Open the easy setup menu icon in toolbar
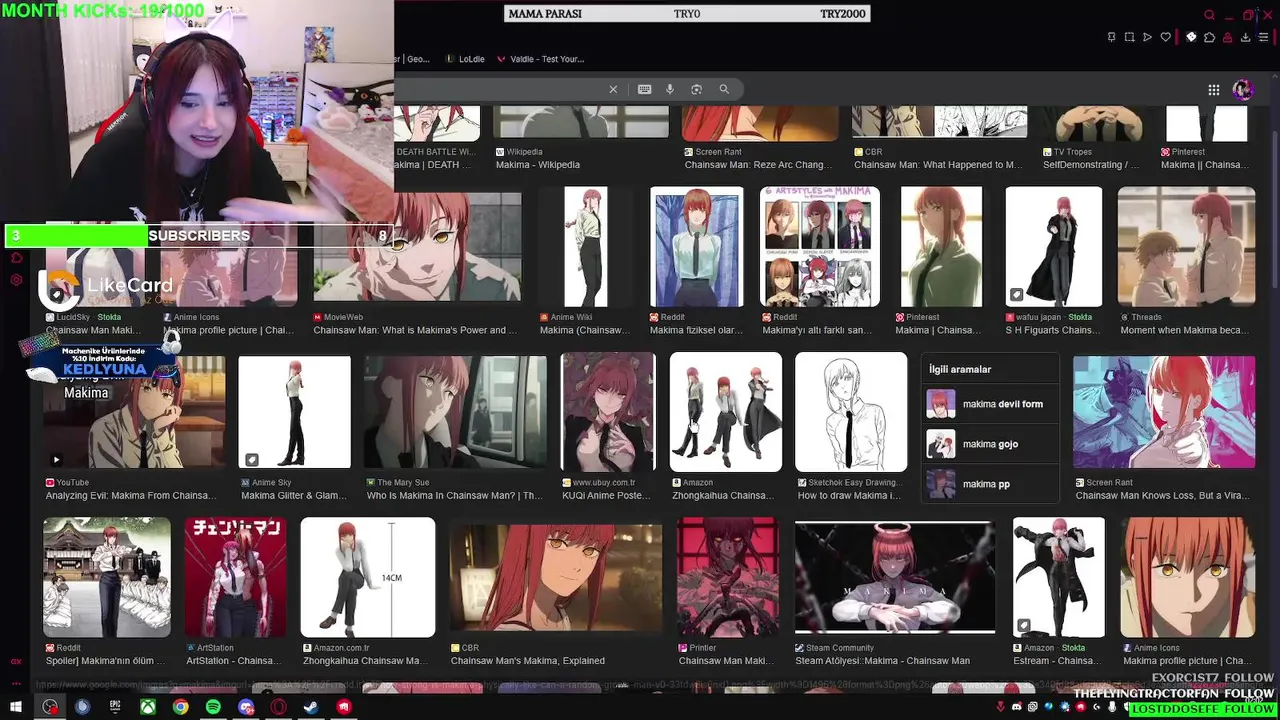The image size is (1280, 720). click(x=1263, y=37)
